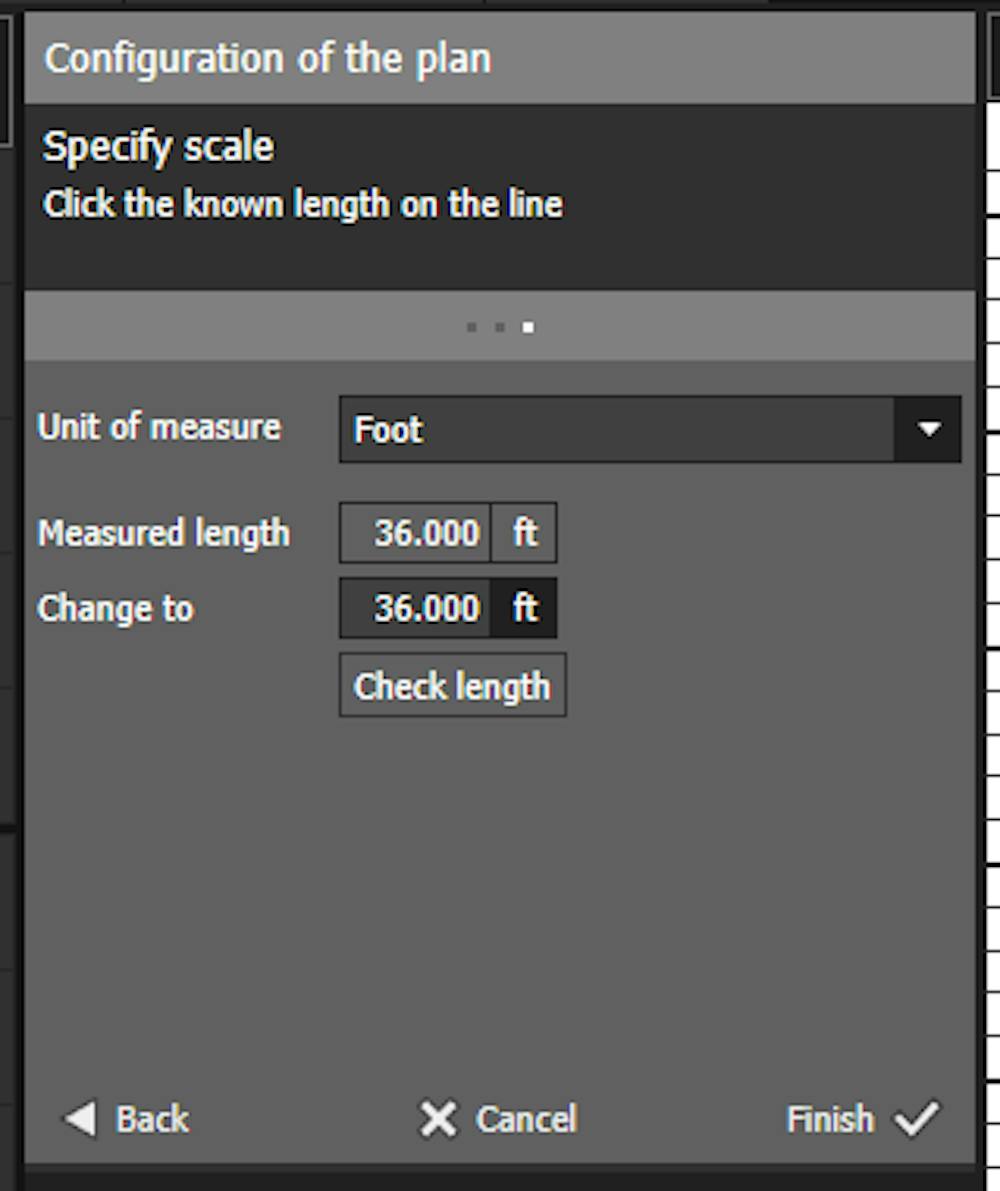
Task: Click the Measured length value field
Action: 416,533
